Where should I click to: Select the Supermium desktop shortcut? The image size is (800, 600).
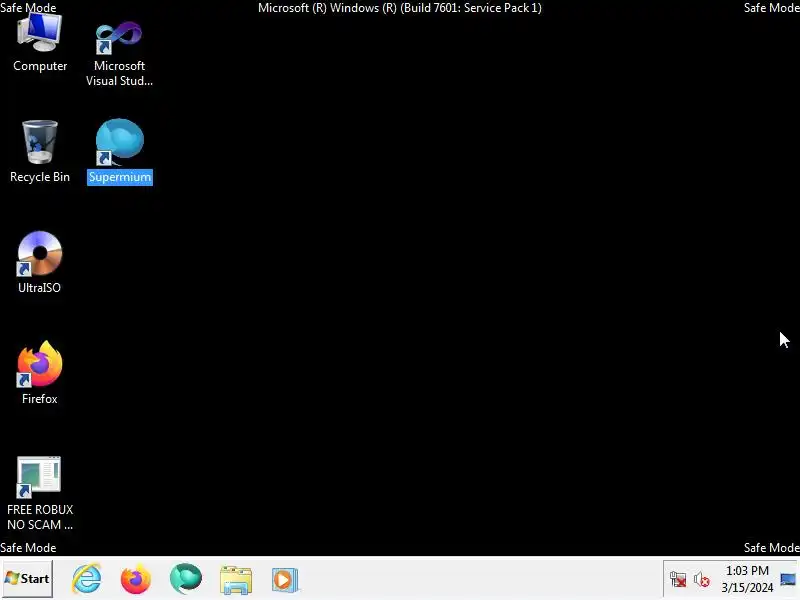(120, 151)
